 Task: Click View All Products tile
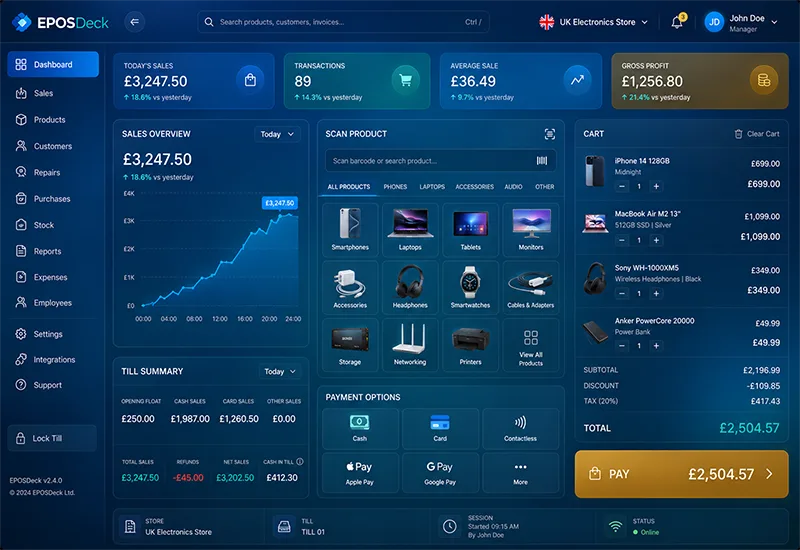click(x=531, y=344)
